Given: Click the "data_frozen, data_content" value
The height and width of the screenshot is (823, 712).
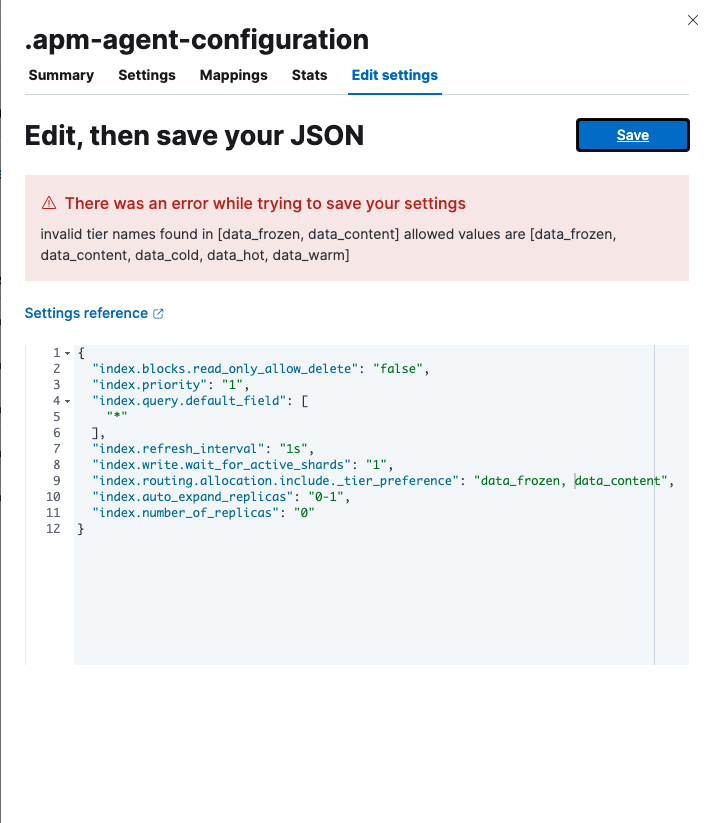Looking at the screenshot, I should 570,481.
